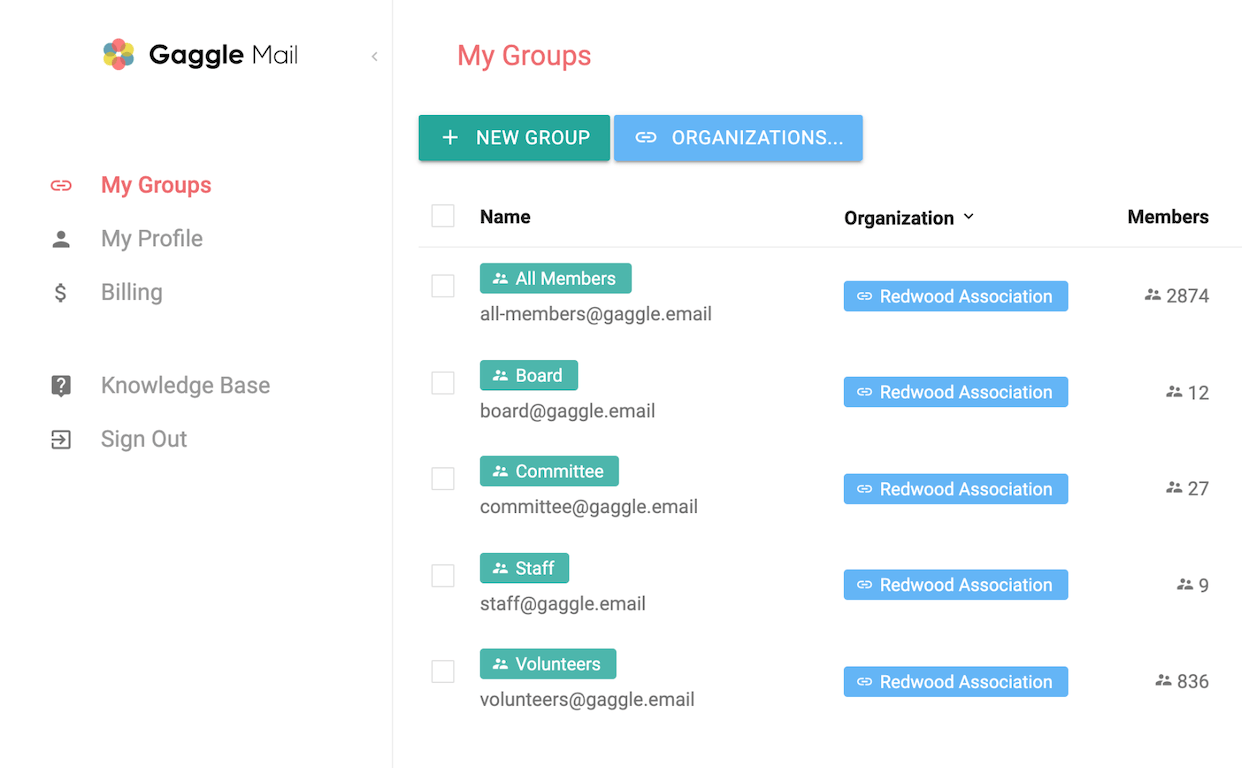The image size is (1242, 768).
Task: Click the 836 member count
Action: pos(1193,681)
